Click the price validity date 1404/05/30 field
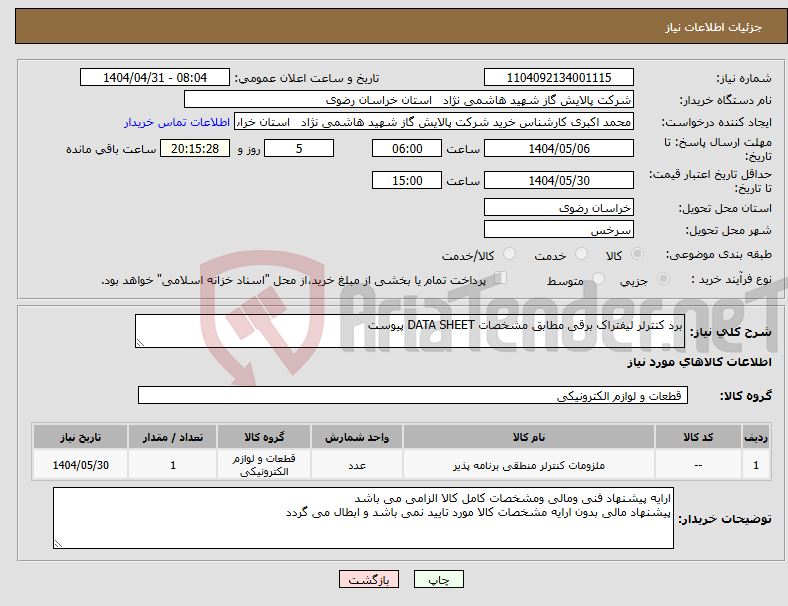 [558, 180]
